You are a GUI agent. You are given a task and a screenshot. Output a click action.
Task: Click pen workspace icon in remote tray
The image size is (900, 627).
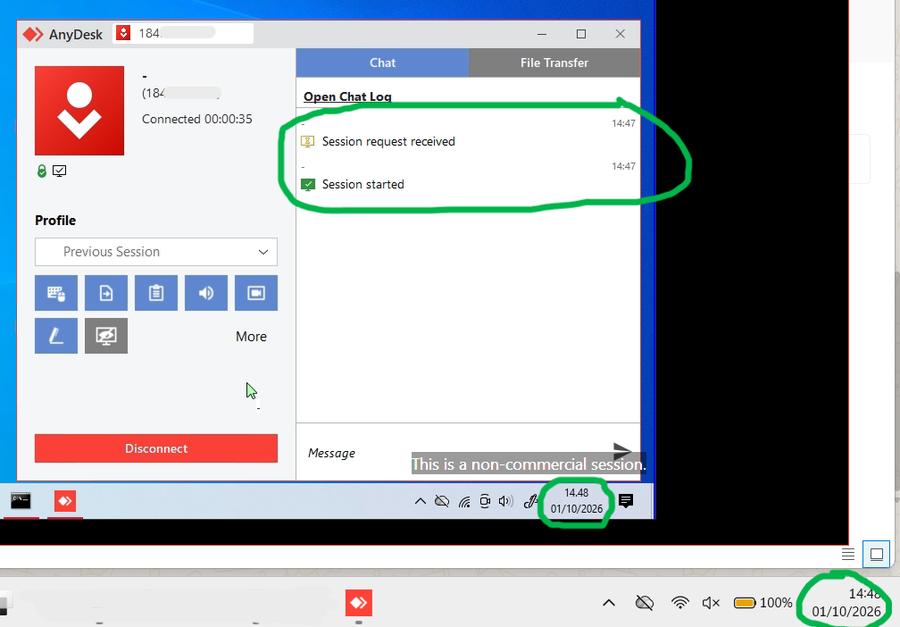(530, 501)
